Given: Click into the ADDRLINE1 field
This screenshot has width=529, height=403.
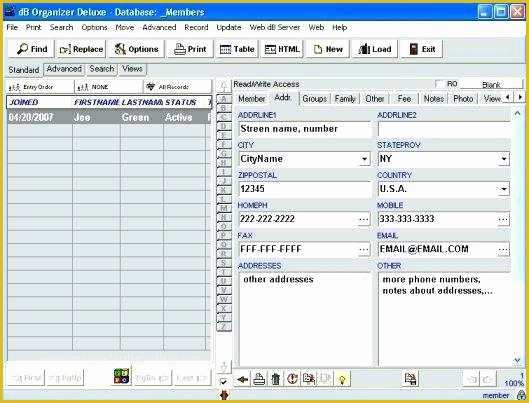Looking at the screenshot, I should pos(304,129).
